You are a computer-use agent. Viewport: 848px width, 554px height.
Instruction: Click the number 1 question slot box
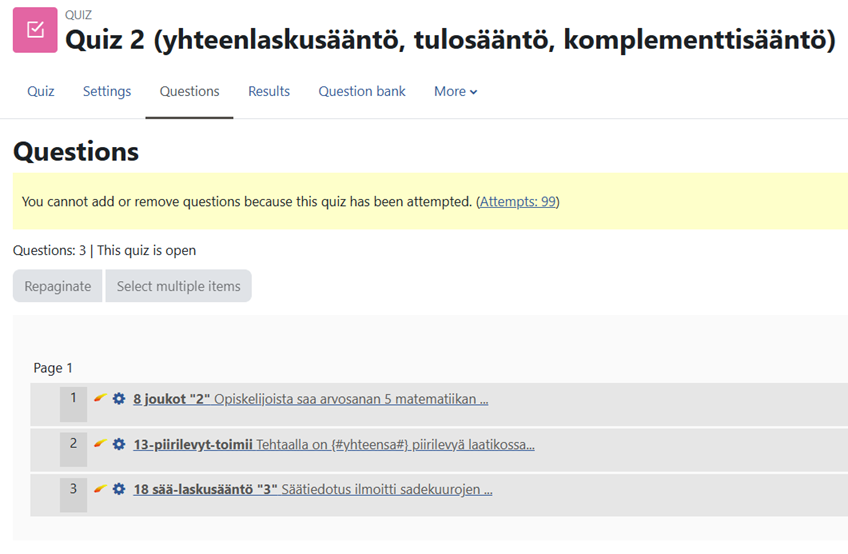coord(73,403)
